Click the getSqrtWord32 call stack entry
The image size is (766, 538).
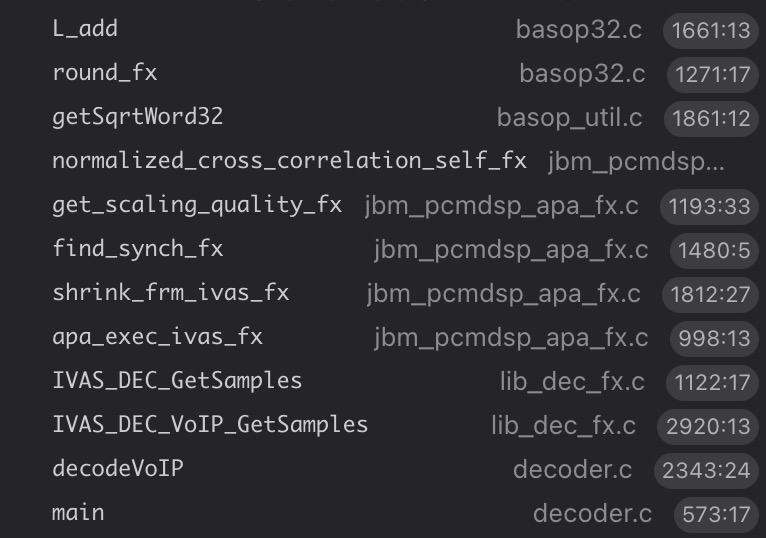point(137,117)
